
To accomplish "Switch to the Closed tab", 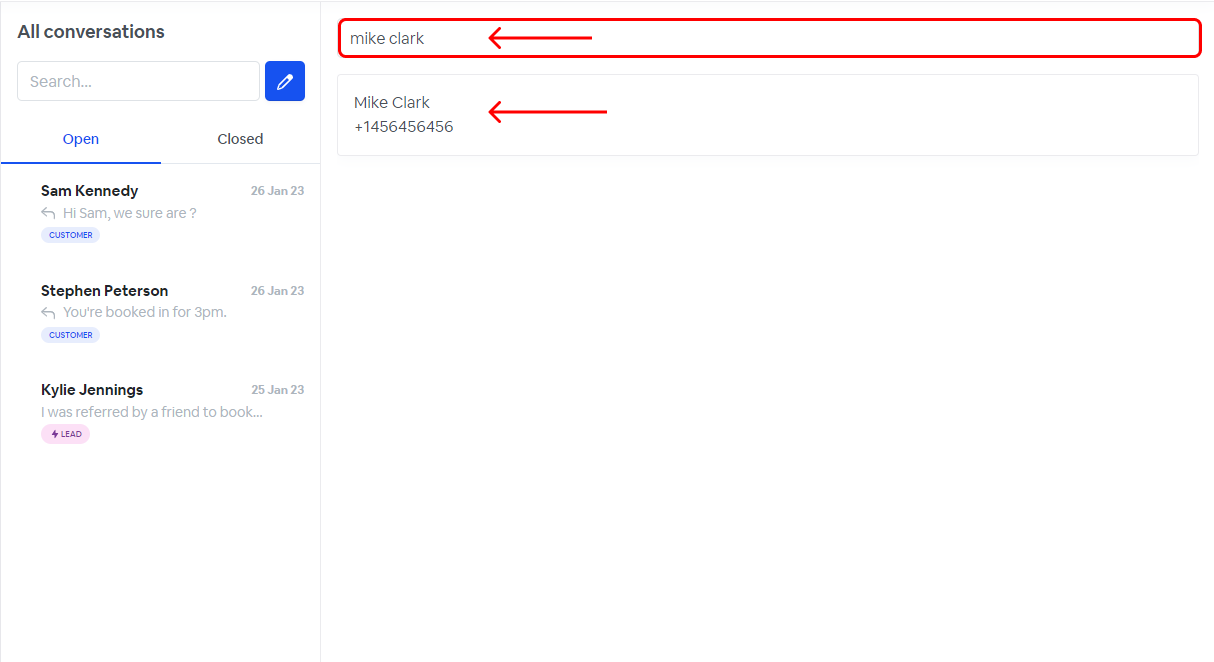I will 240,139.
